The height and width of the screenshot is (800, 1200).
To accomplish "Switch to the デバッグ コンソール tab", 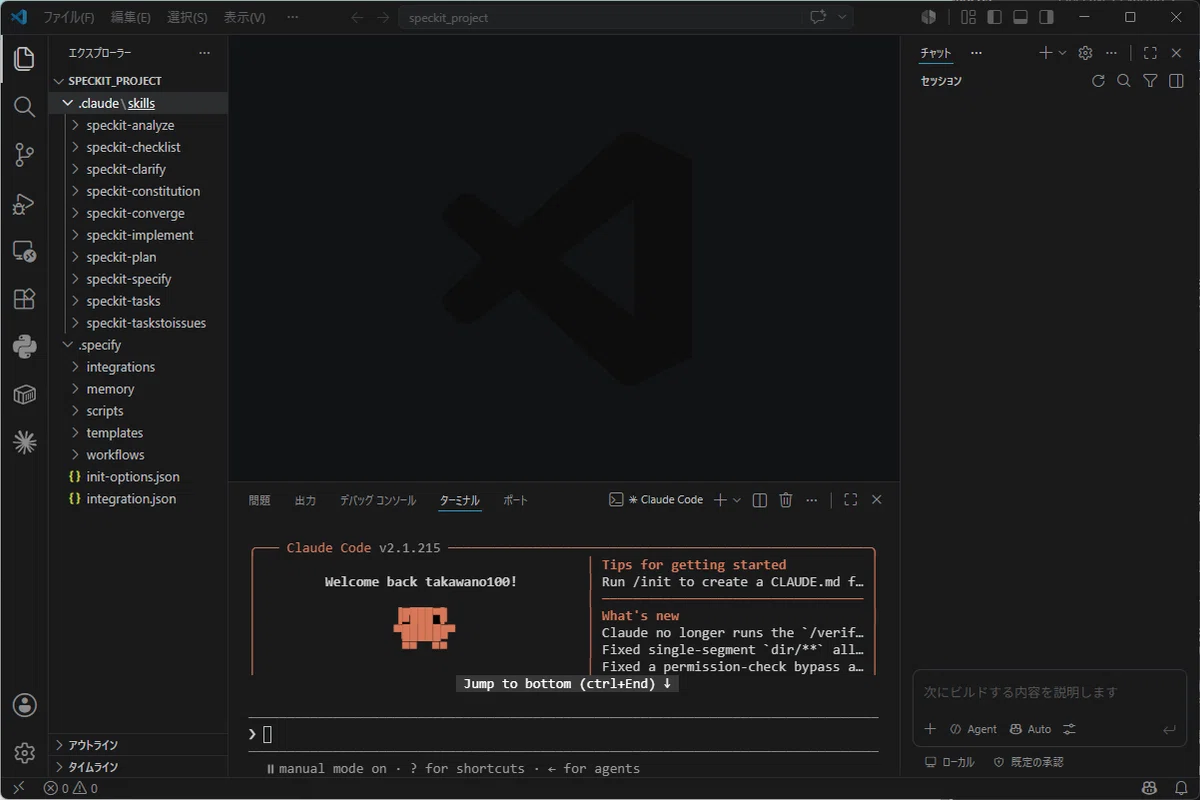I will click(377, 500).
